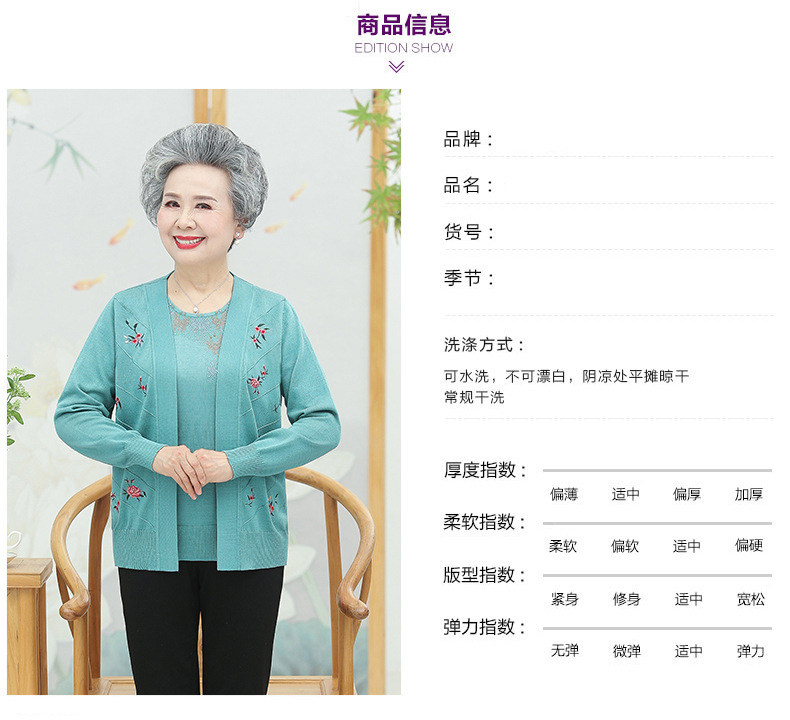Click the purple double chevron down icon
This screenshot has width=790, height=720.
tap(397, 67)
